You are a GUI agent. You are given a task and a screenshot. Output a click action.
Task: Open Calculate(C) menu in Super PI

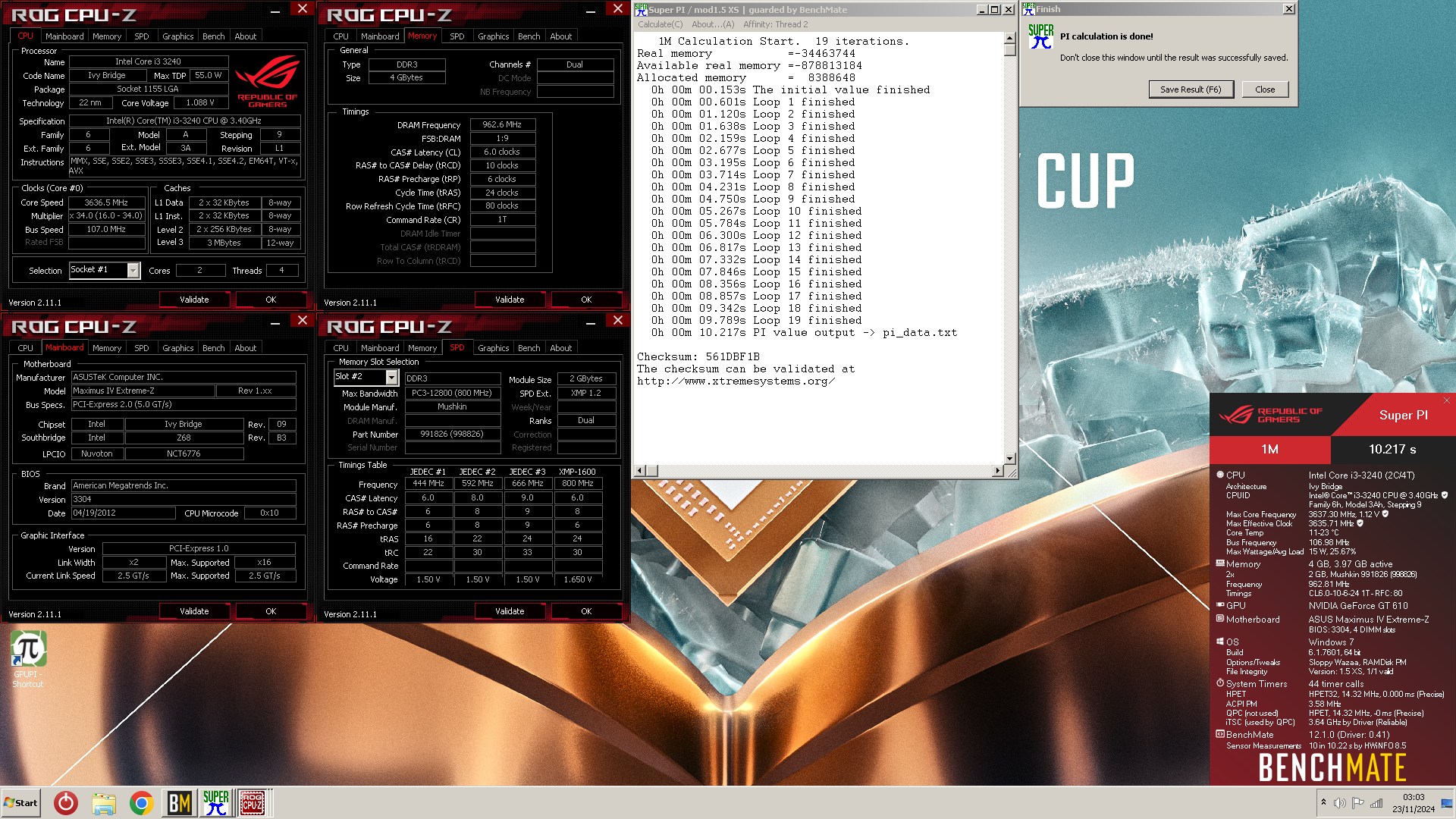coord(660,24)
